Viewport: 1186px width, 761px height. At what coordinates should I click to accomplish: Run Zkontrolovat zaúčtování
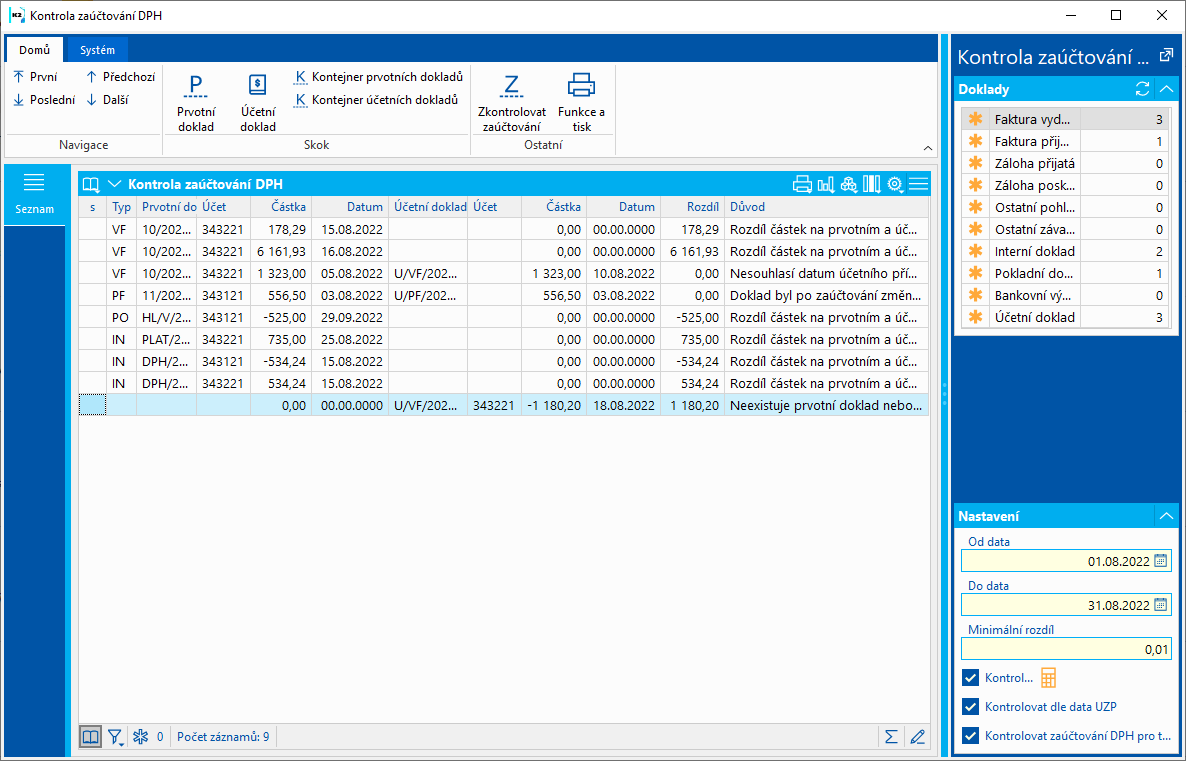pyautogui.click(x=510, y=86)
